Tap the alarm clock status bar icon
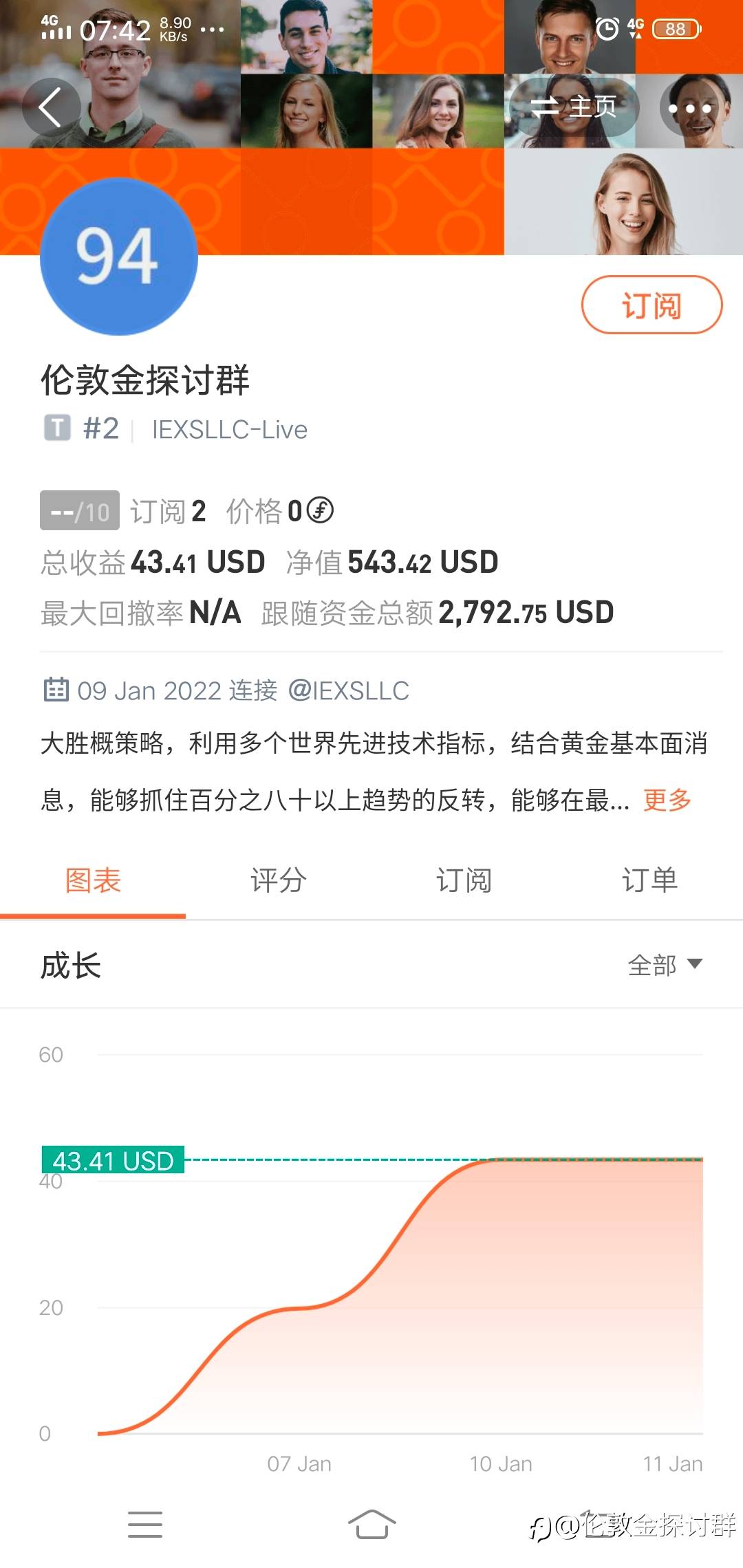The height and width of the screenshot is (1568, 743). click(x=607, y=29)
